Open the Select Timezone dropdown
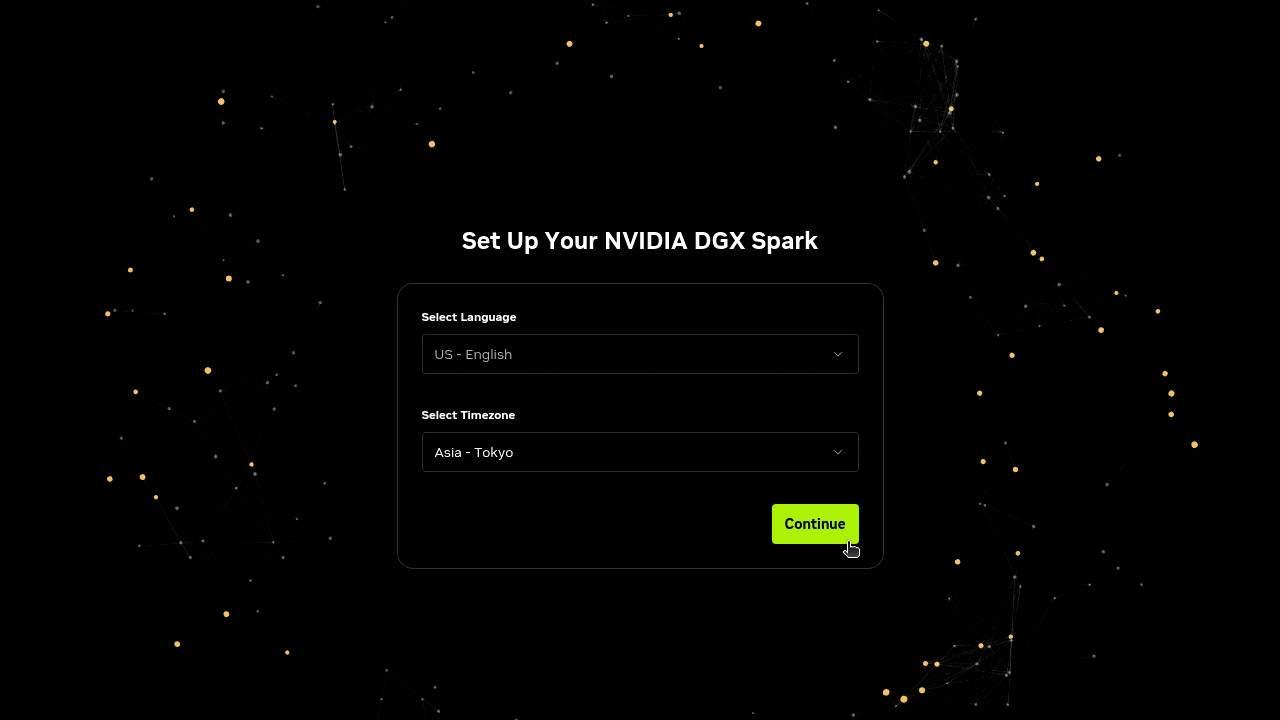This screenshot has width=1280, height=720. click(x=640, y=452)
